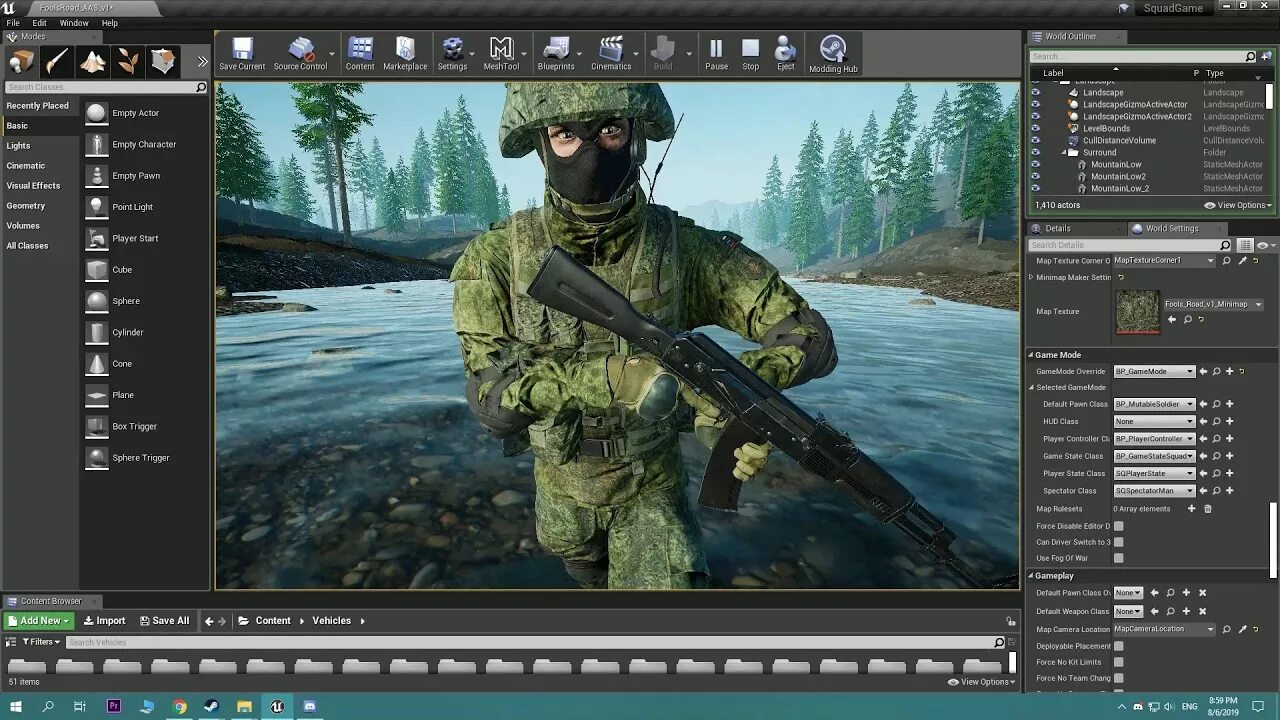1280x720 pixels.
Task: Select the Box Trigger item
Action: pyautogui.click(x=135, y=426)
